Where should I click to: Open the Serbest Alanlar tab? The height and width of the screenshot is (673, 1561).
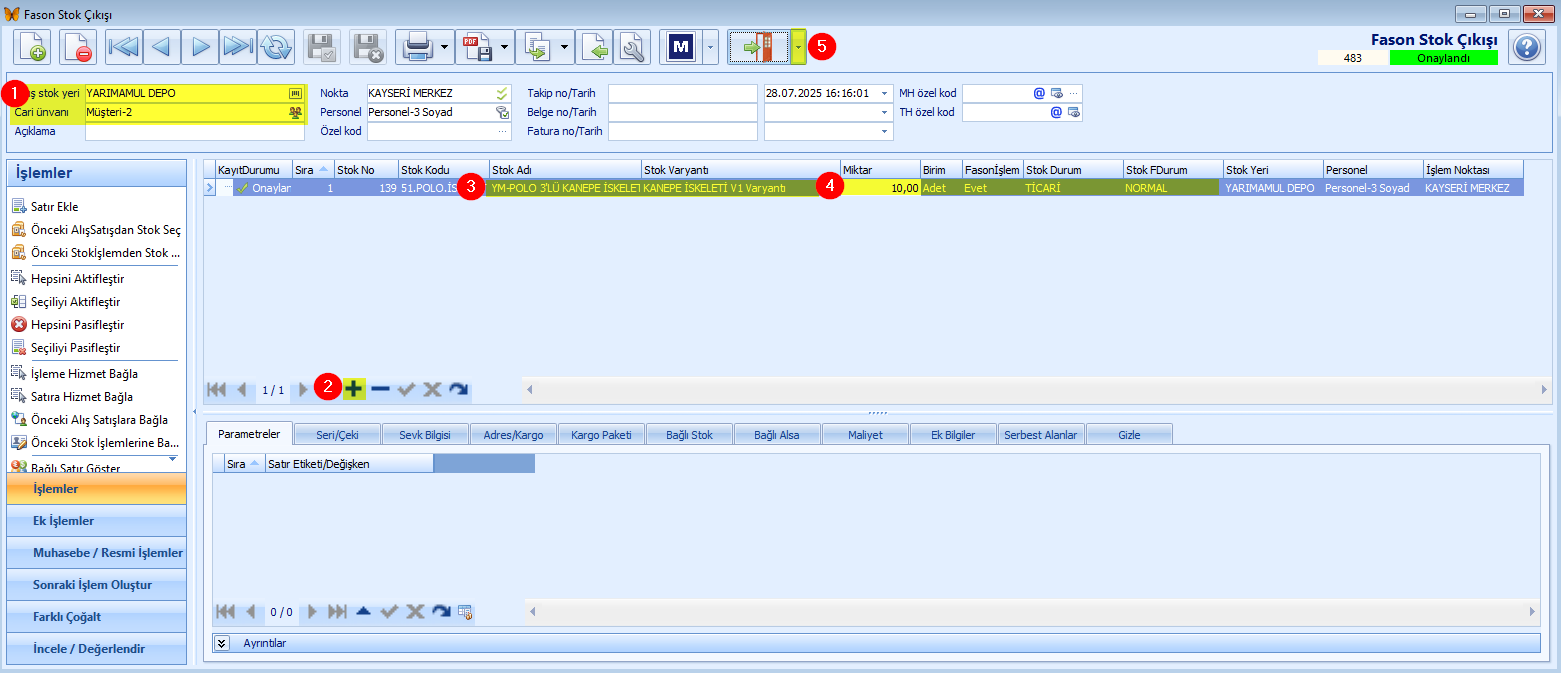[x=1042, y=435]
